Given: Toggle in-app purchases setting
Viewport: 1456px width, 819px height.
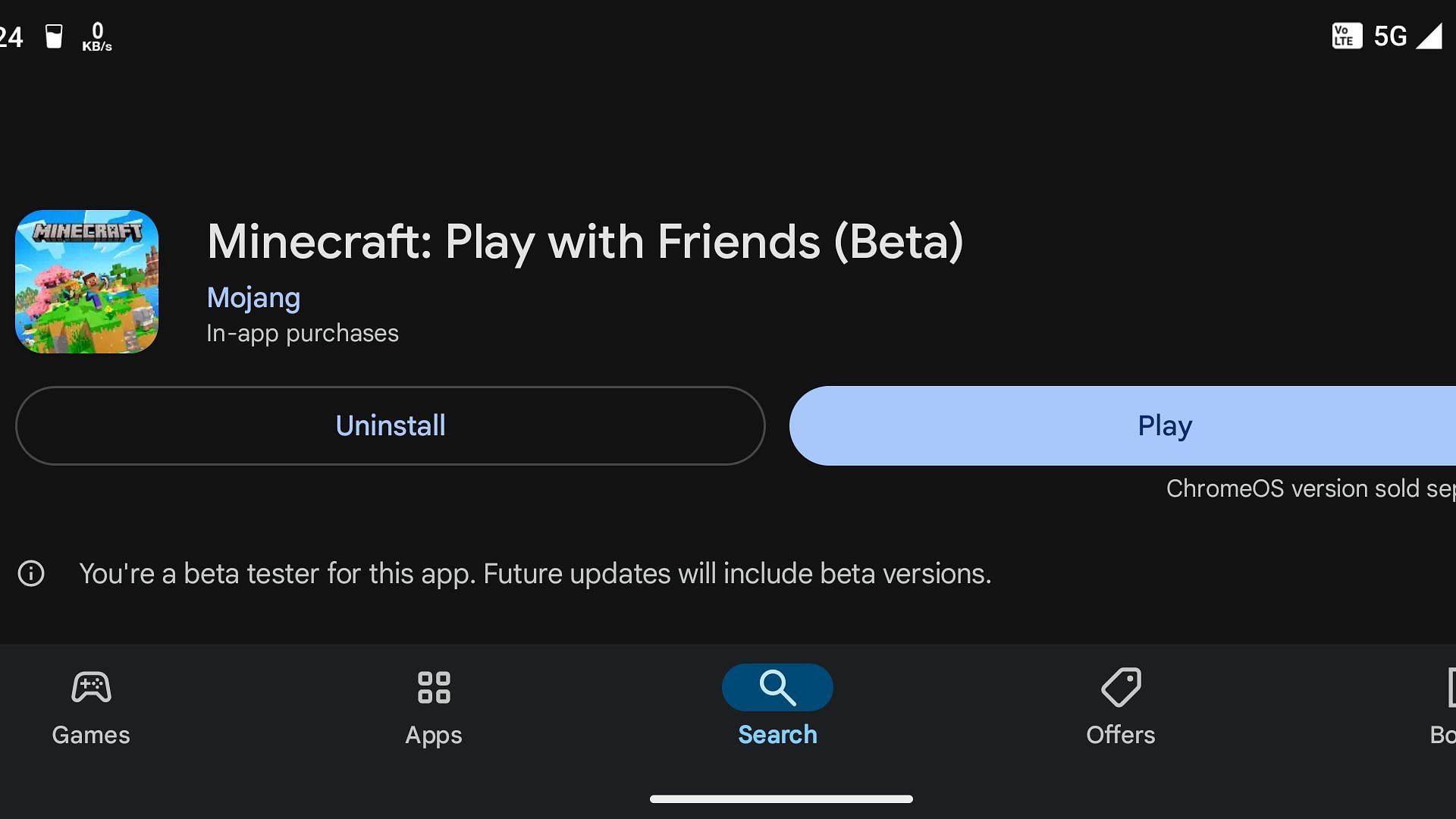Looking at the screenshot, I should pyautogui.click(x=302, y=333).
